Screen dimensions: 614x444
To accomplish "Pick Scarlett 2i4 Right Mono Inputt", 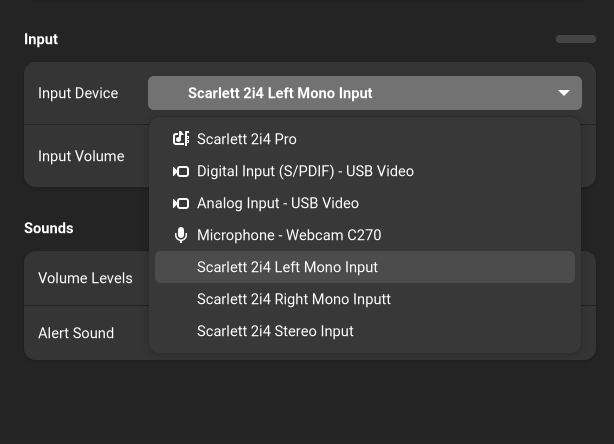I will (365, 299).
